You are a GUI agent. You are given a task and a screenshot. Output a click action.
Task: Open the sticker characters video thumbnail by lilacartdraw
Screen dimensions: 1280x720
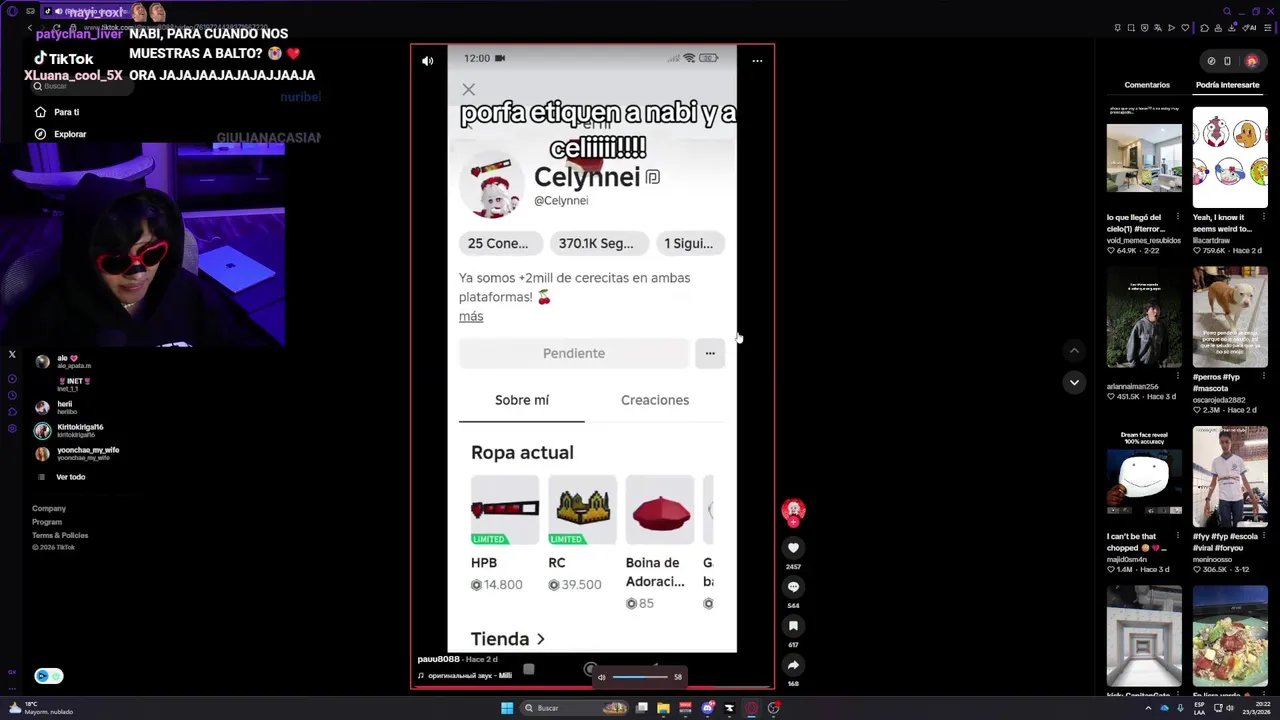[1230, 157]
